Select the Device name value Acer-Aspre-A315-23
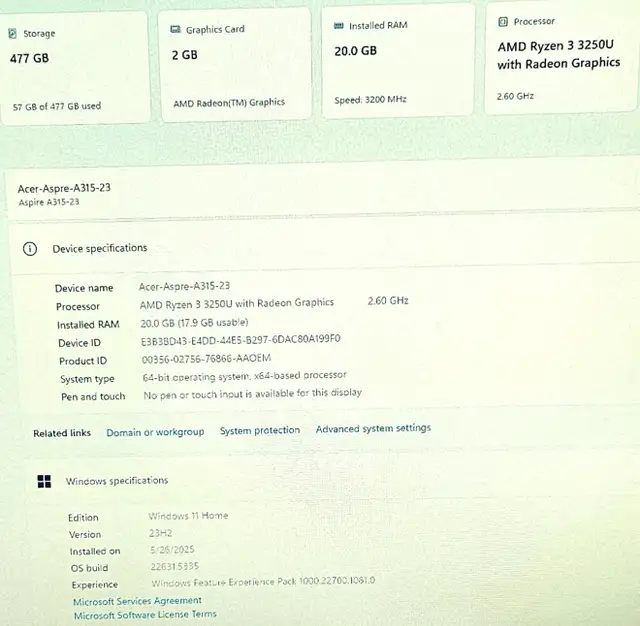The image size is (640, 626). coord(184,286)
